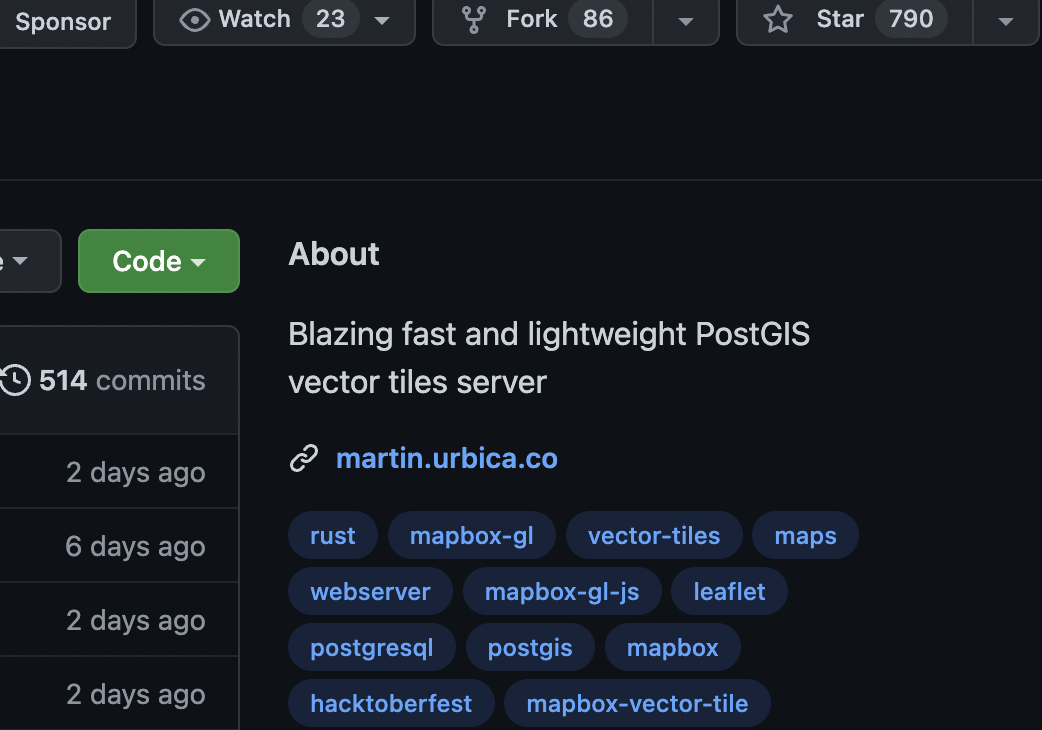Image resolution: width=1042 pixels, height=730 pixels.
Task: Click the Sponsor button
Action: pyautogui.click(x=62, y=21)
